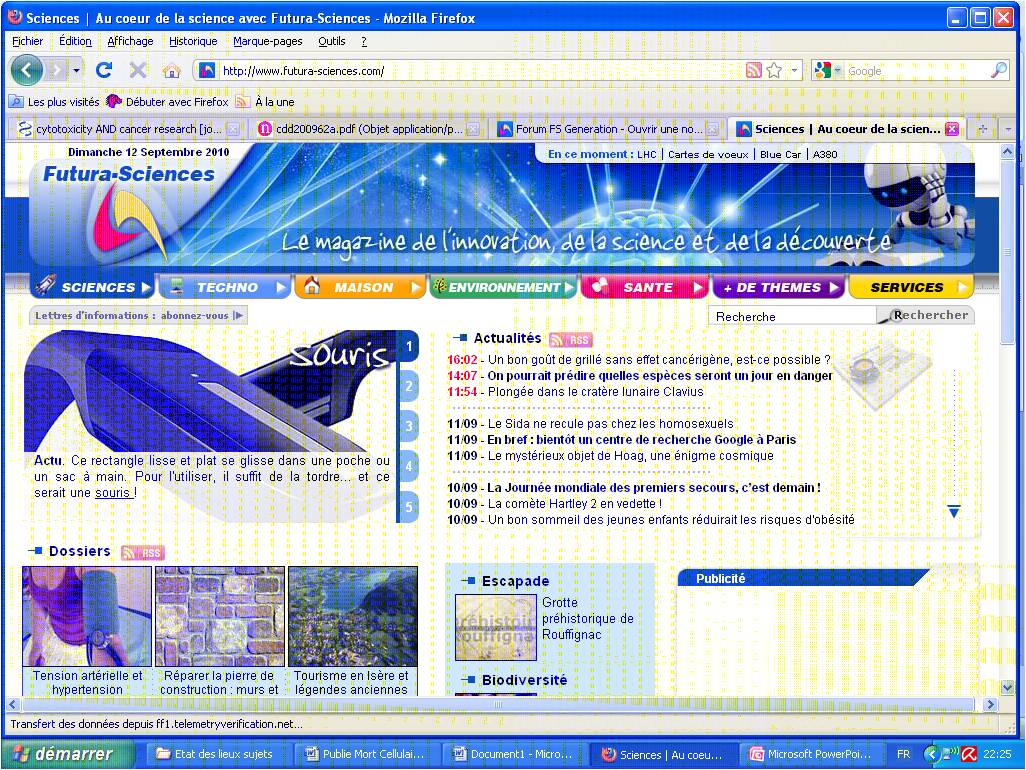
Task: Click the RSS feed icon in address bar
Action: tap(754, 71)
